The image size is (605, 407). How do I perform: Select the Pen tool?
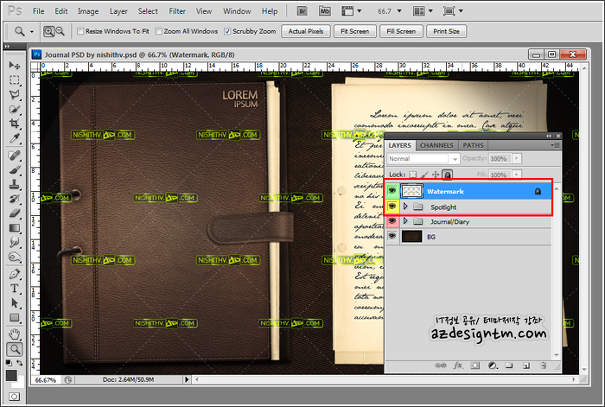[x=14, y=274]
